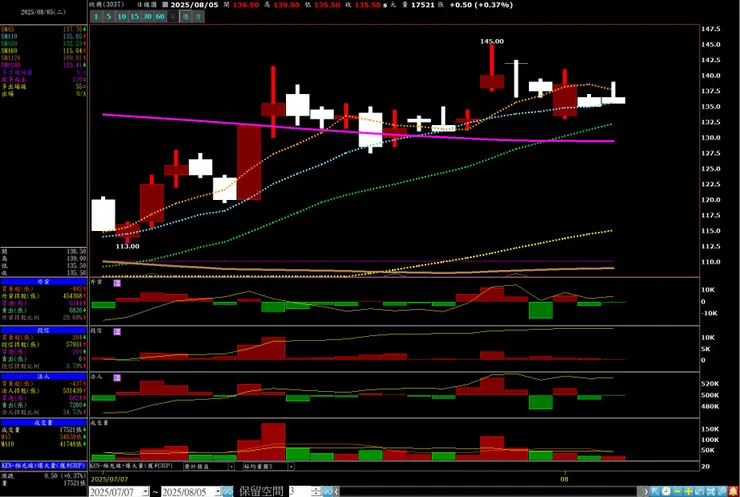
Task: Select the monthly (月) chart period button
Action: [x=198, y=17]
